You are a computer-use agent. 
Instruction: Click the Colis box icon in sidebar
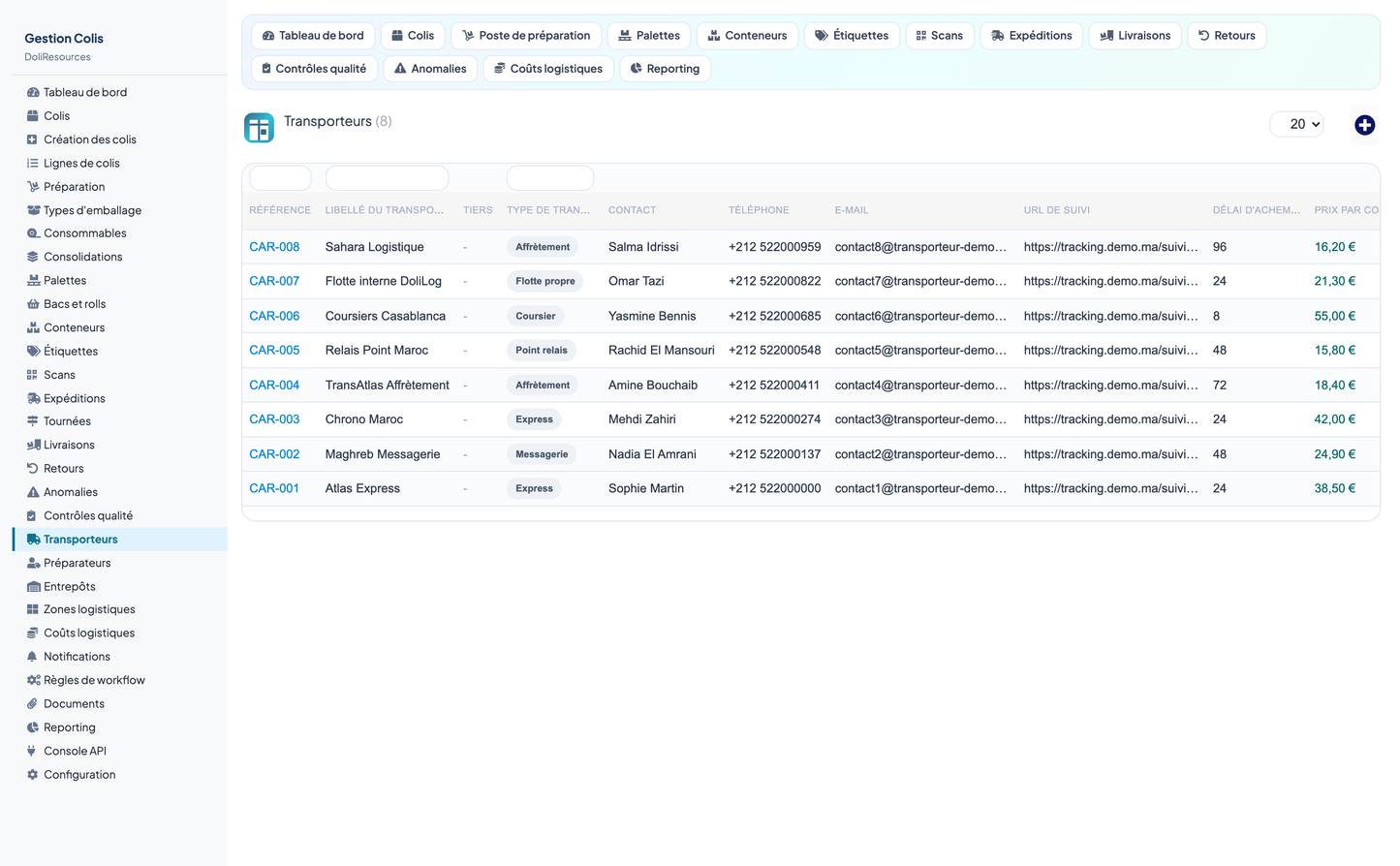point(33,115)
